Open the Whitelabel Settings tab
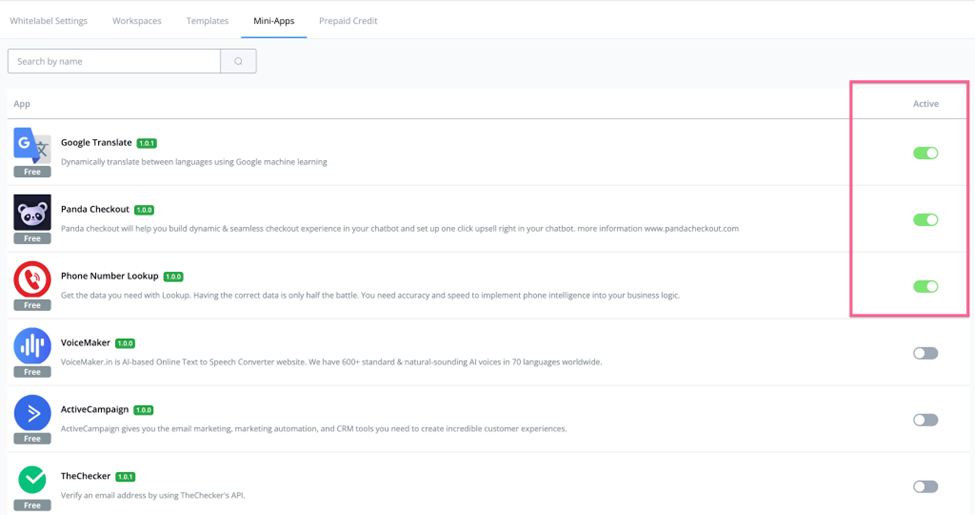975x515 pixels. pyautogui.click(x=49, y=21)
